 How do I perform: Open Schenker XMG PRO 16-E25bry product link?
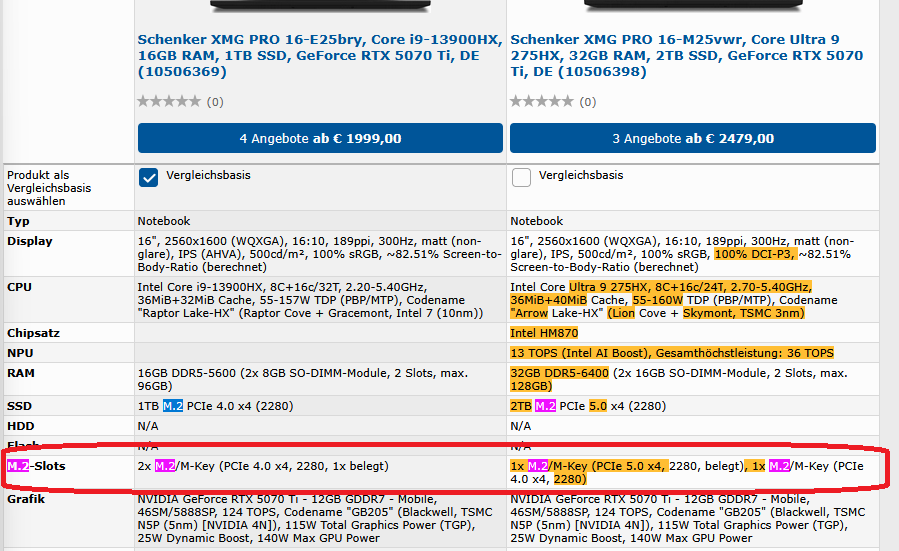[319, 56]
